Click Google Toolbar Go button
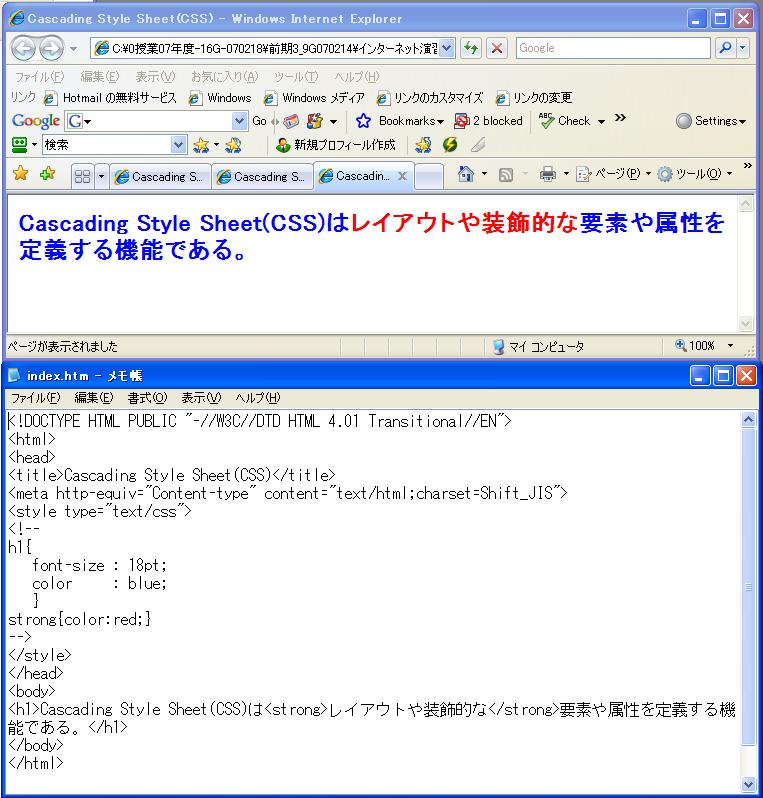763x798 pixels. [x=259, y=121]
